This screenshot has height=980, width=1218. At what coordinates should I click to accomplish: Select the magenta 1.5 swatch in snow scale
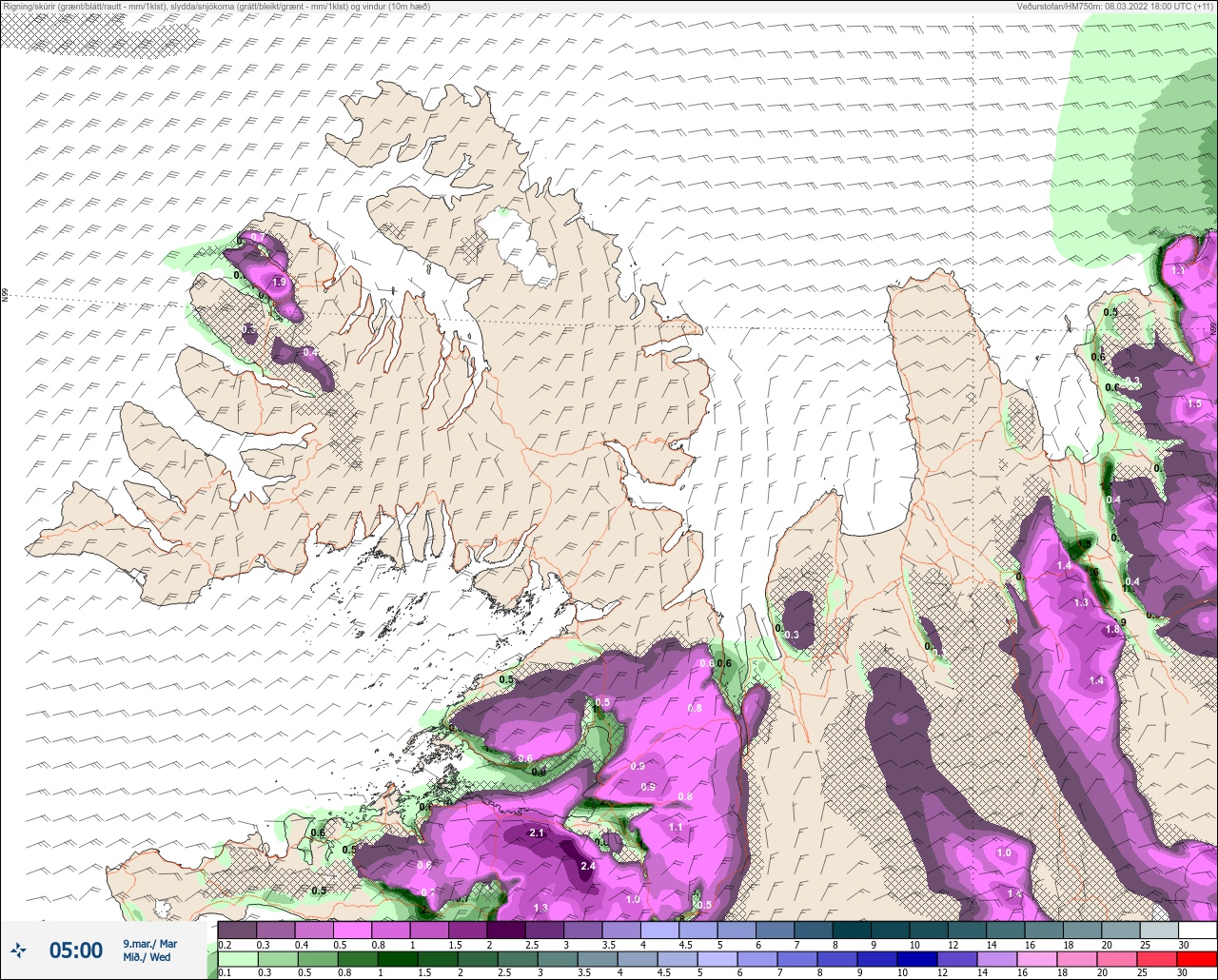(x=467, y=930)
